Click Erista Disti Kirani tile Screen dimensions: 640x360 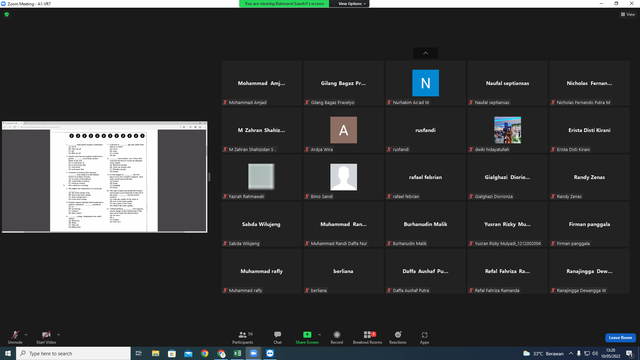589,130
